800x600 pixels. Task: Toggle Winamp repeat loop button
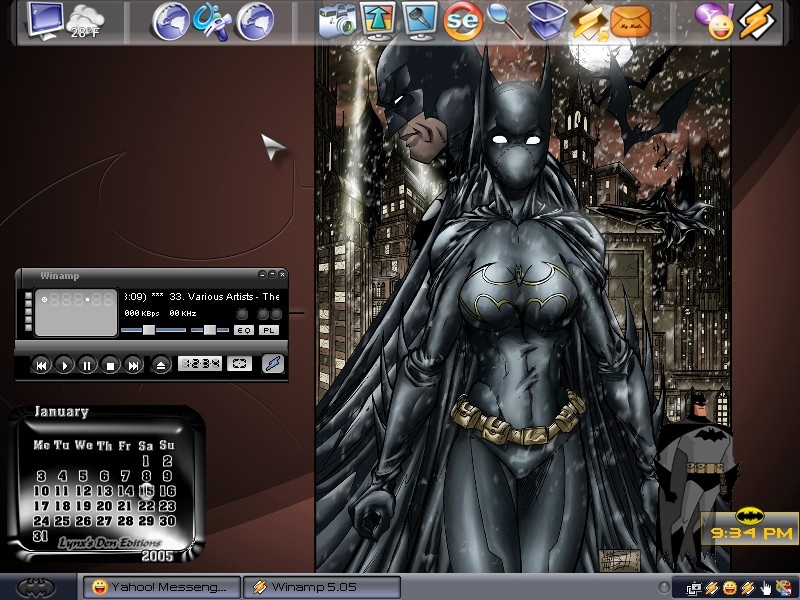[239, 364]
